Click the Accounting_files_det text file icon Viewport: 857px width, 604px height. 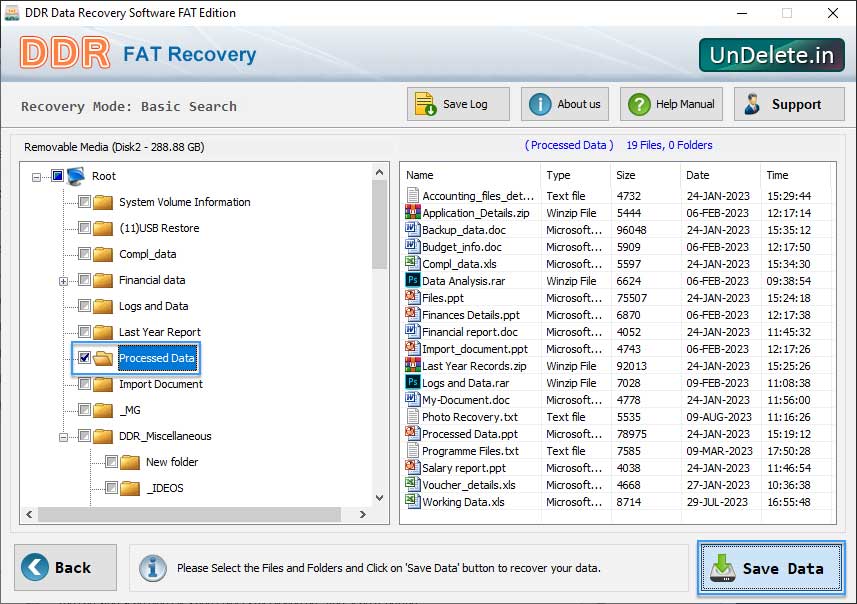click(x=413, y=195)
